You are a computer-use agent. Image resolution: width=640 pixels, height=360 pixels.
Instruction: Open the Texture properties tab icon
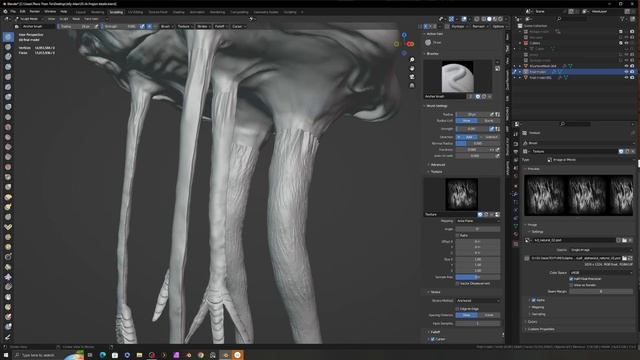(x=516, y=244)
